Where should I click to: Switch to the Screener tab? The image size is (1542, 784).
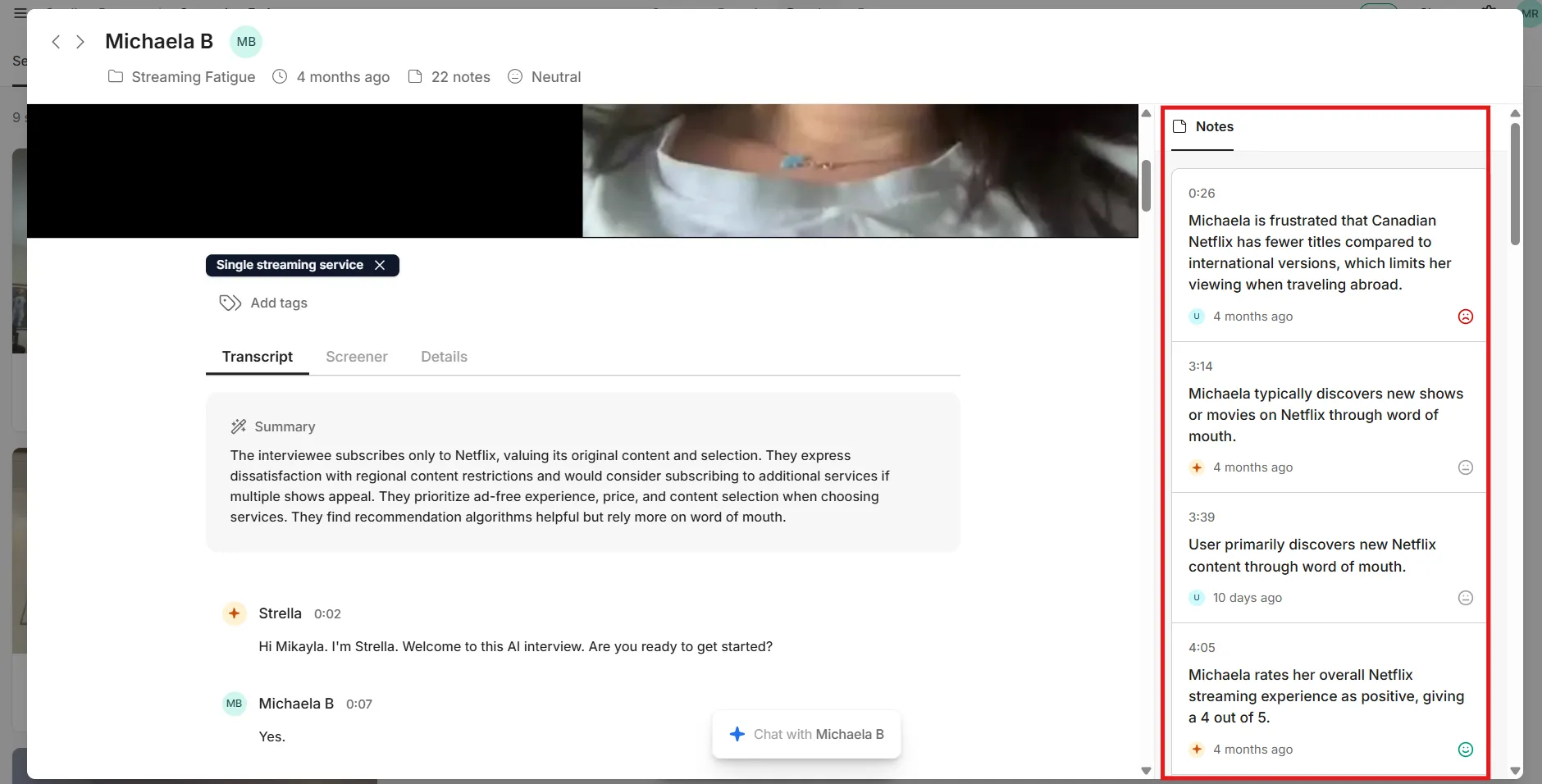(357, 357)
